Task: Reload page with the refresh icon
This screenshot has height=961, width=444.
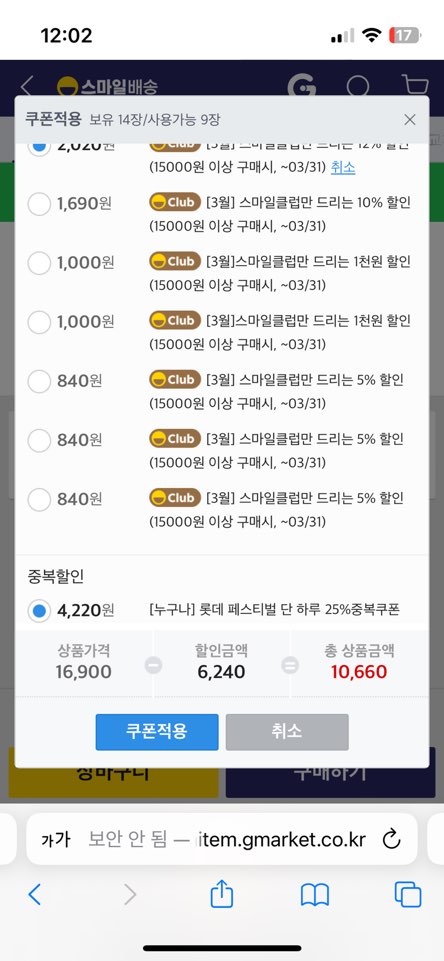Action: [391, 839]
